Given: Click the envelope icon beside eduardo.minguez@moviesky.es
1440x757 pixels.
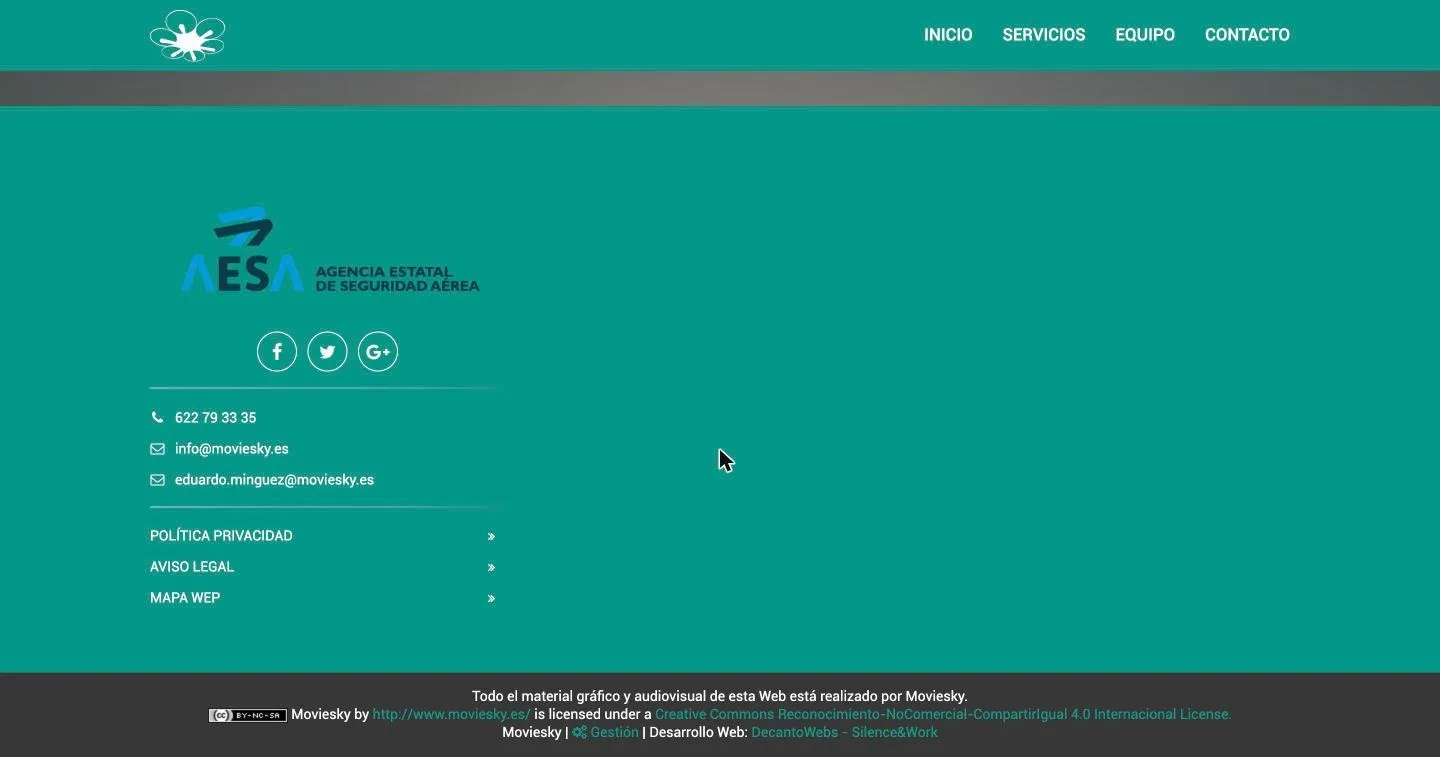Looking at the screenshot, I should (x=157, y=480).
